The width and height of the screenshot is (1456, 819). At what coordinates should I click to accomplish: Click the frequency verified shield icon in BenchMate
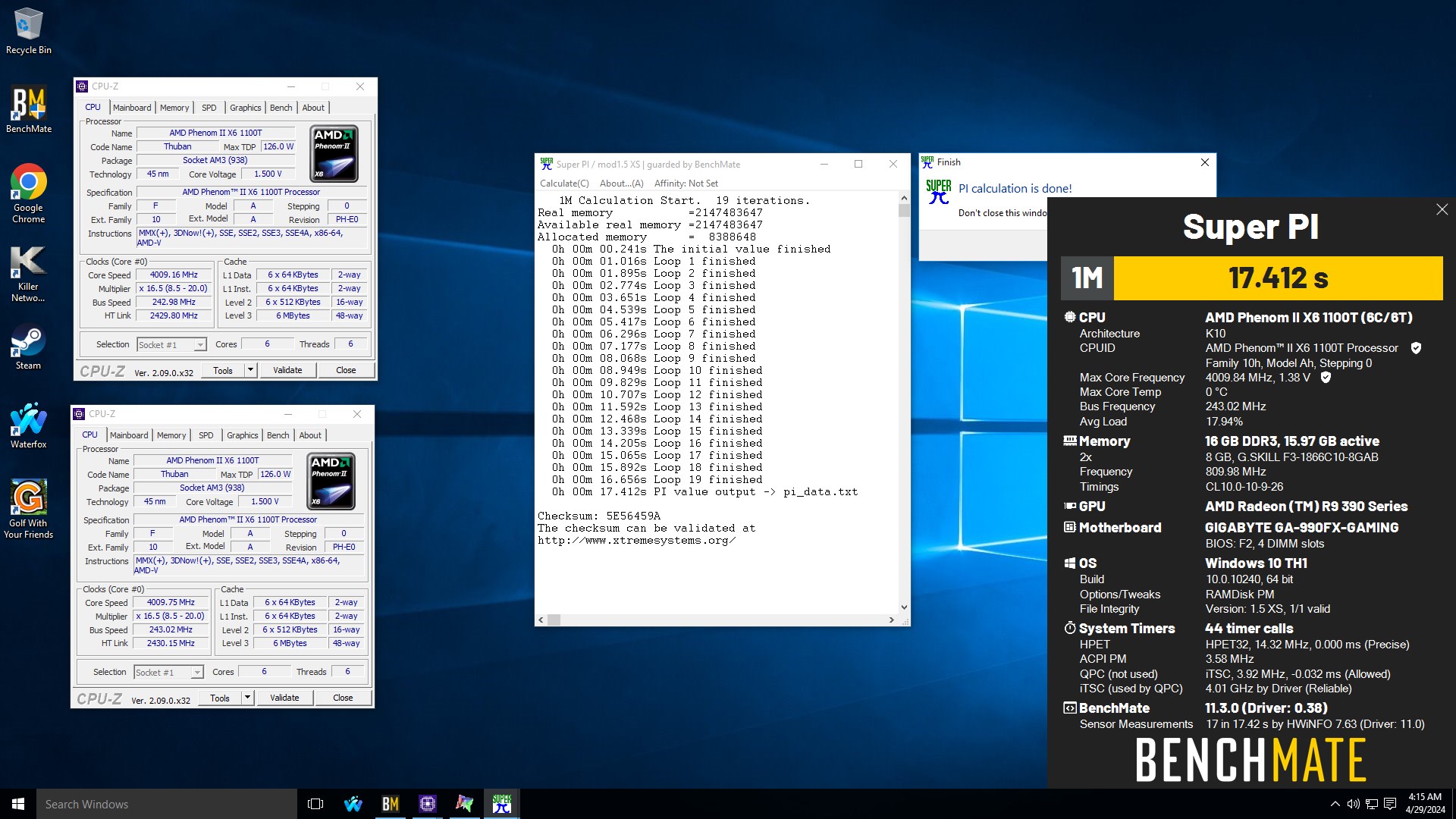(x=1326, y=378)
